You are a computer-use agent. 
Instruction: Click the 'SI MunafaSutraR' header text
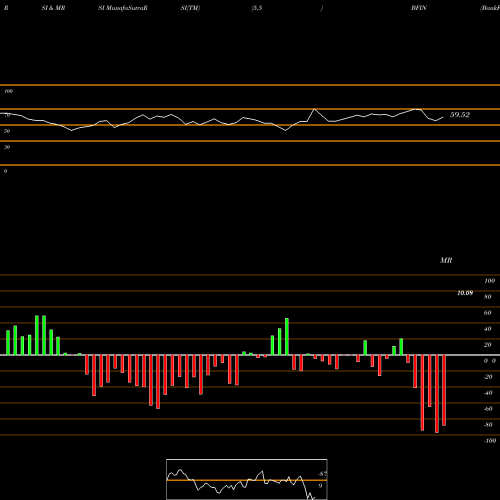[123, 8]
